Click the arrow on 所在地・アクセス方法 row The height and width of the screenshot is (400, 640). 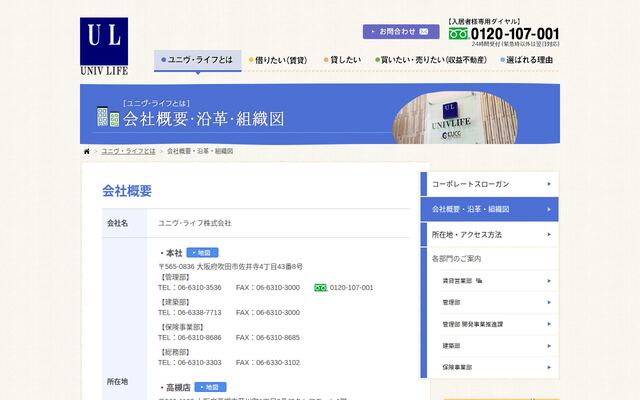point(549,235)
